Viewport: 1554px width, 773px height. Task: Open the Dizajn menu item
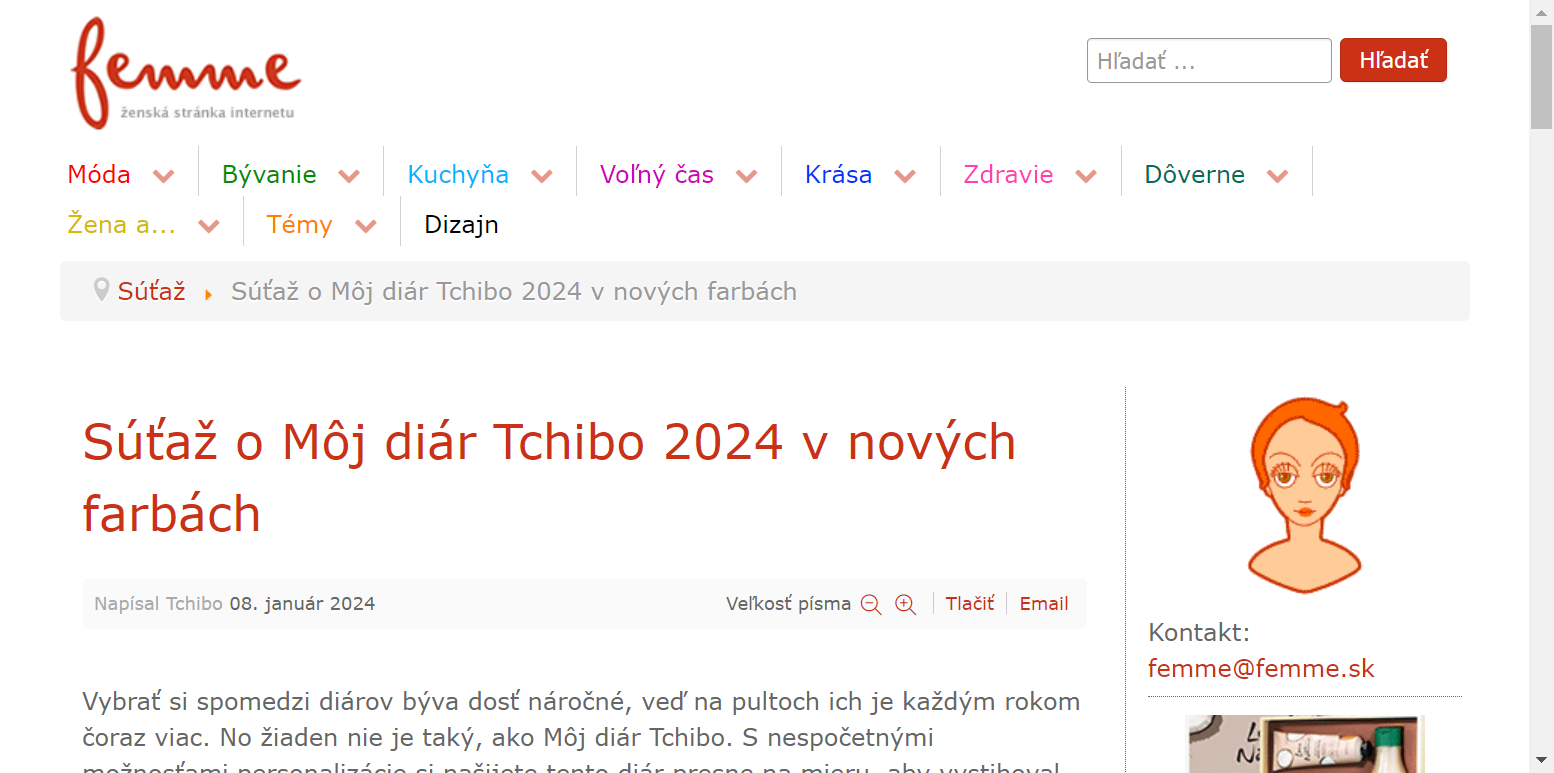(462, 224)
